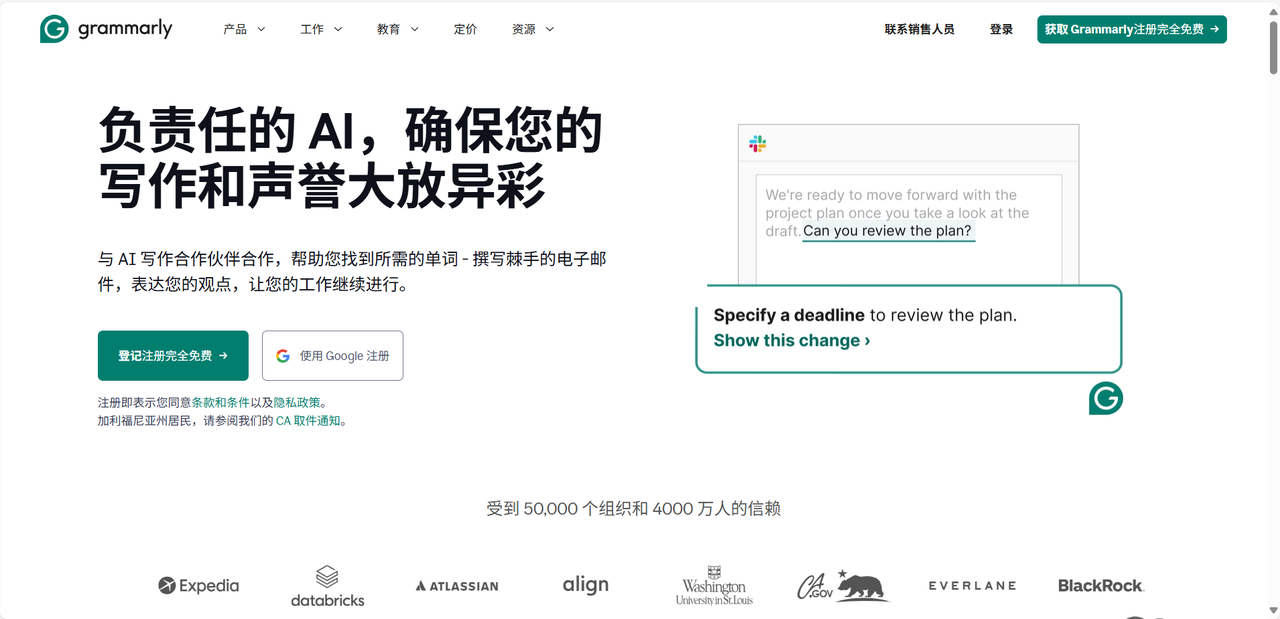The height and width of the screenshot is (619, 1280).
Task: Click the green Grammarly G badge icon
Action: pos(1106,398)
